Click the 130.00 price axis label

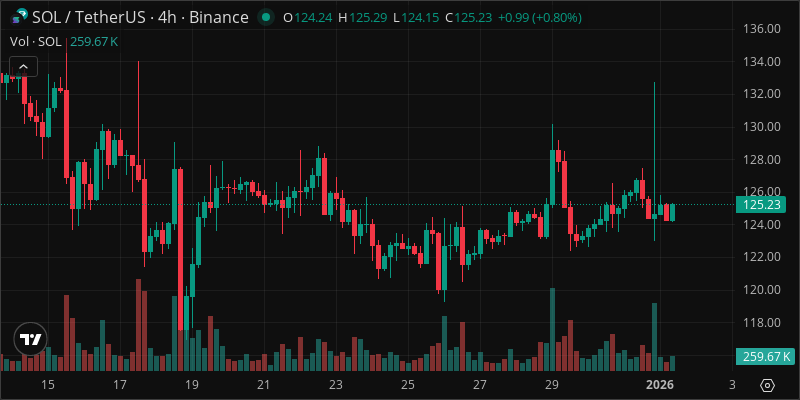point(763,127)
